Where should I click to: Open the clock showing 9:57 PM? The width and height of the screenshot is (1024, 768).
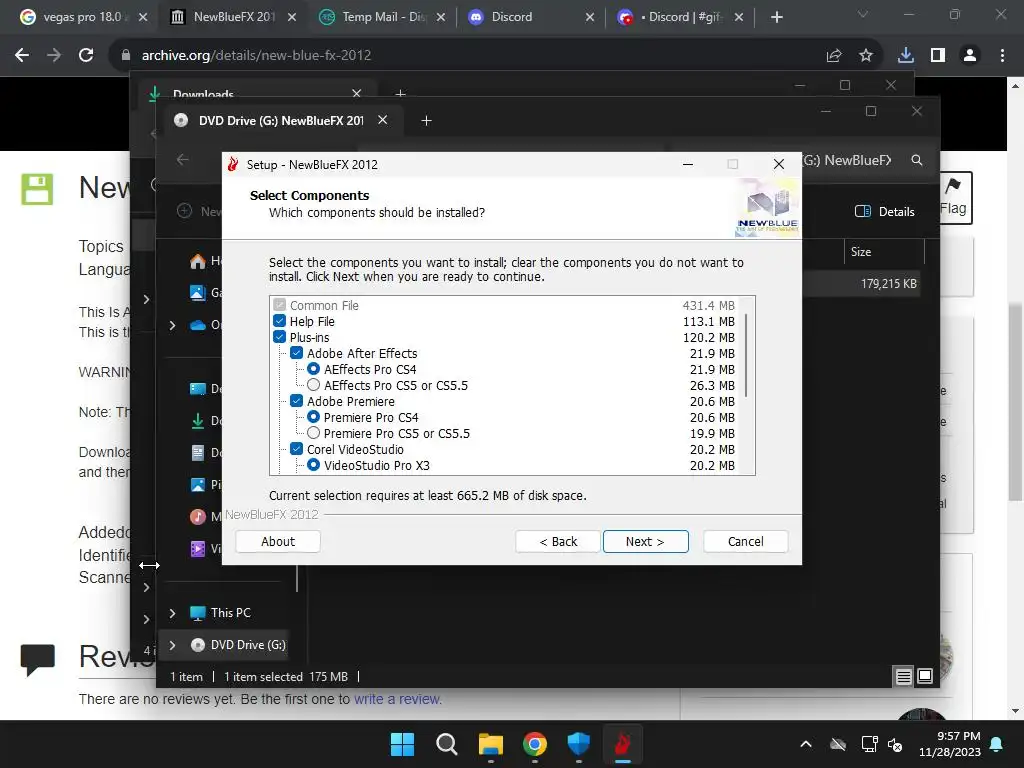click(x=950, y=744)
